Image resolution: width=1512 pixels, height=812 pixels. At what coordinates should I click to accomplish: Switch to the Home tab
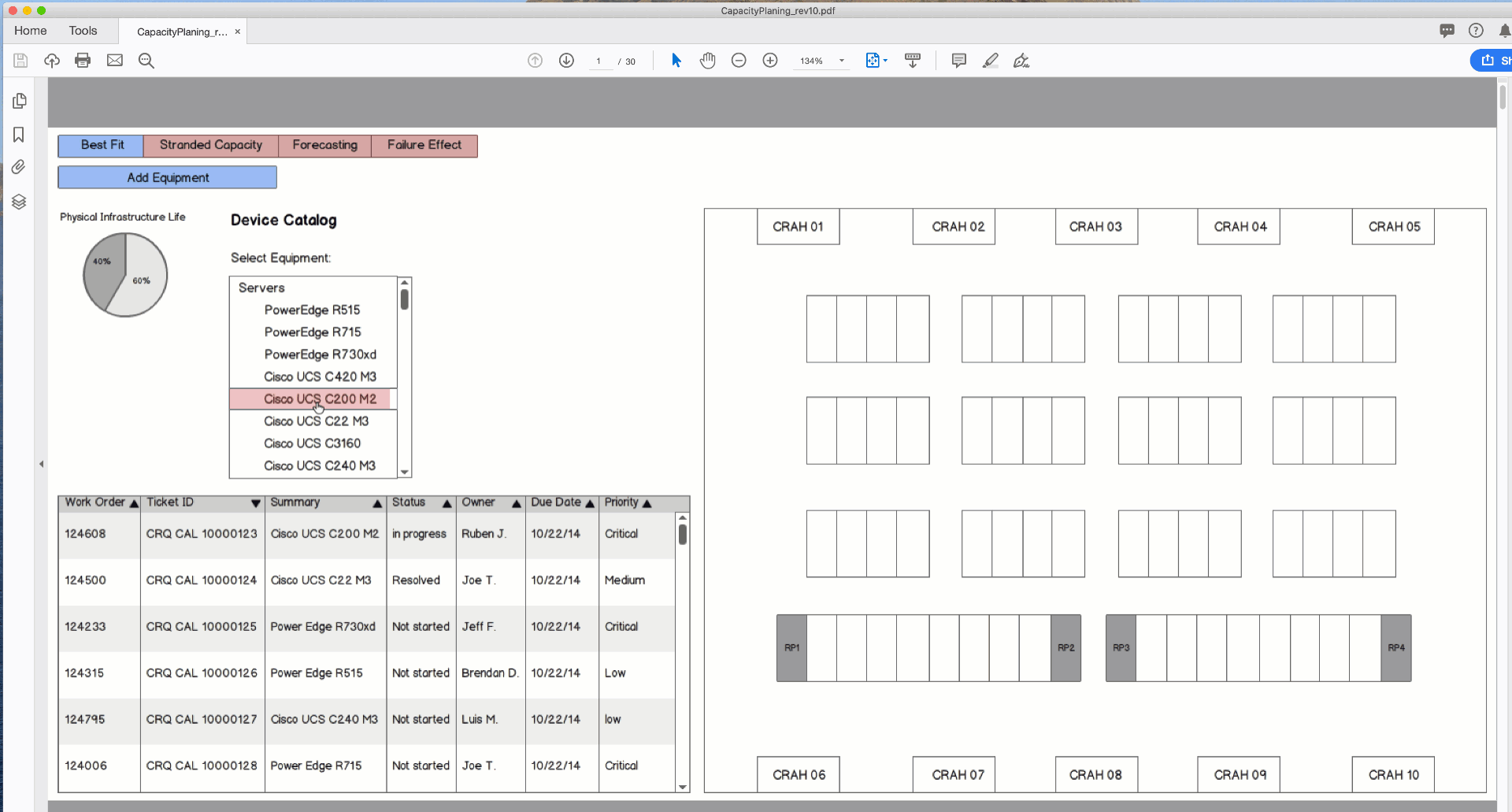click(31, 31)
